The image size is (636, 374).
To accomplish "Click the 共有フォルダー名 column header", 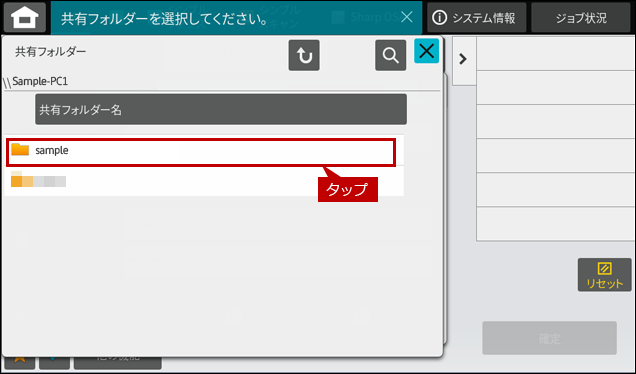I will tap(221, 109).
